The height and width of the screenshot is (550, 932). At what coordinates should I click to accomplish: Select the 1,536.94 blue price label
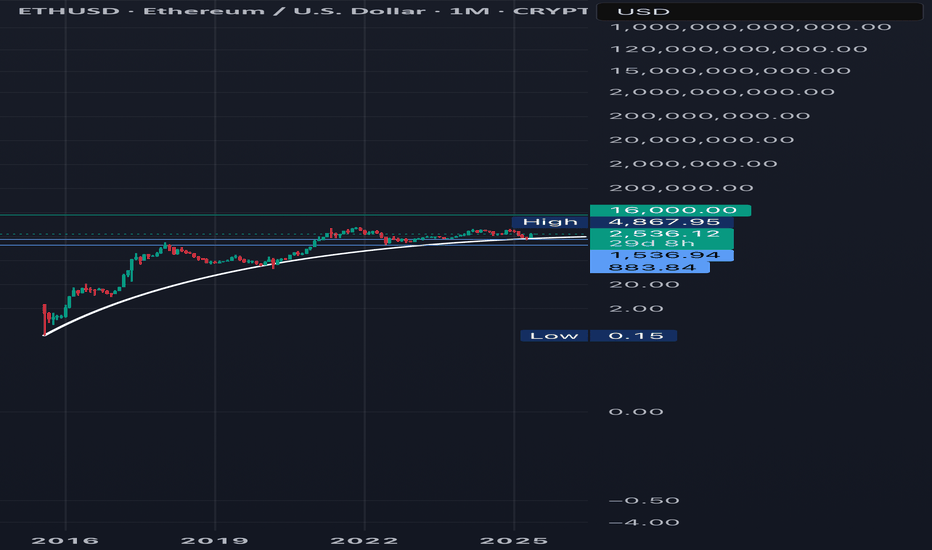662,255
